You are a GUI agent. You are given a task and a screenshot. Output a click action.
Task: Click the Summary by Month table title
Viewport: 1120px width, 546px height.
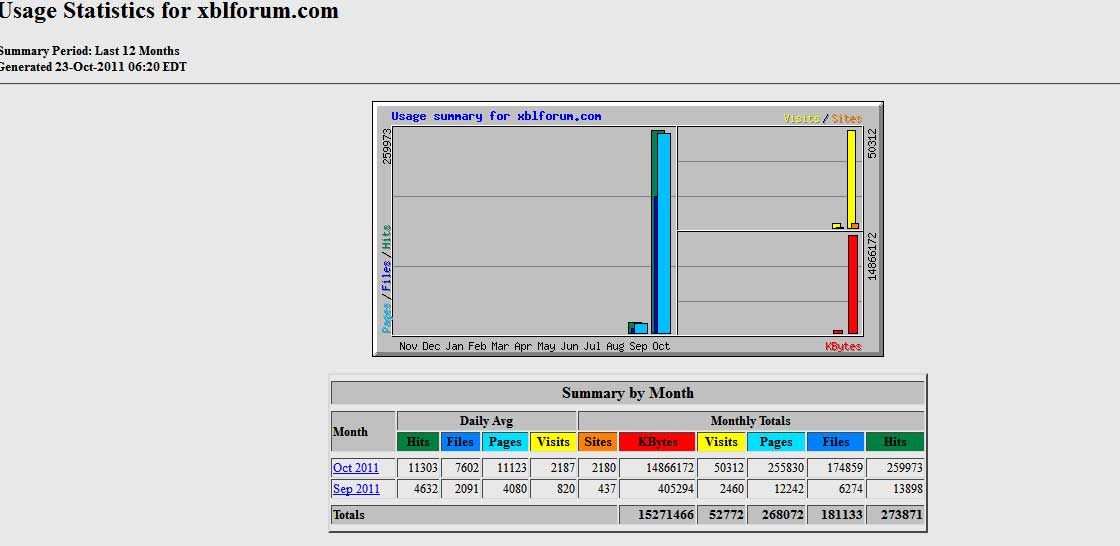[627, 393]
